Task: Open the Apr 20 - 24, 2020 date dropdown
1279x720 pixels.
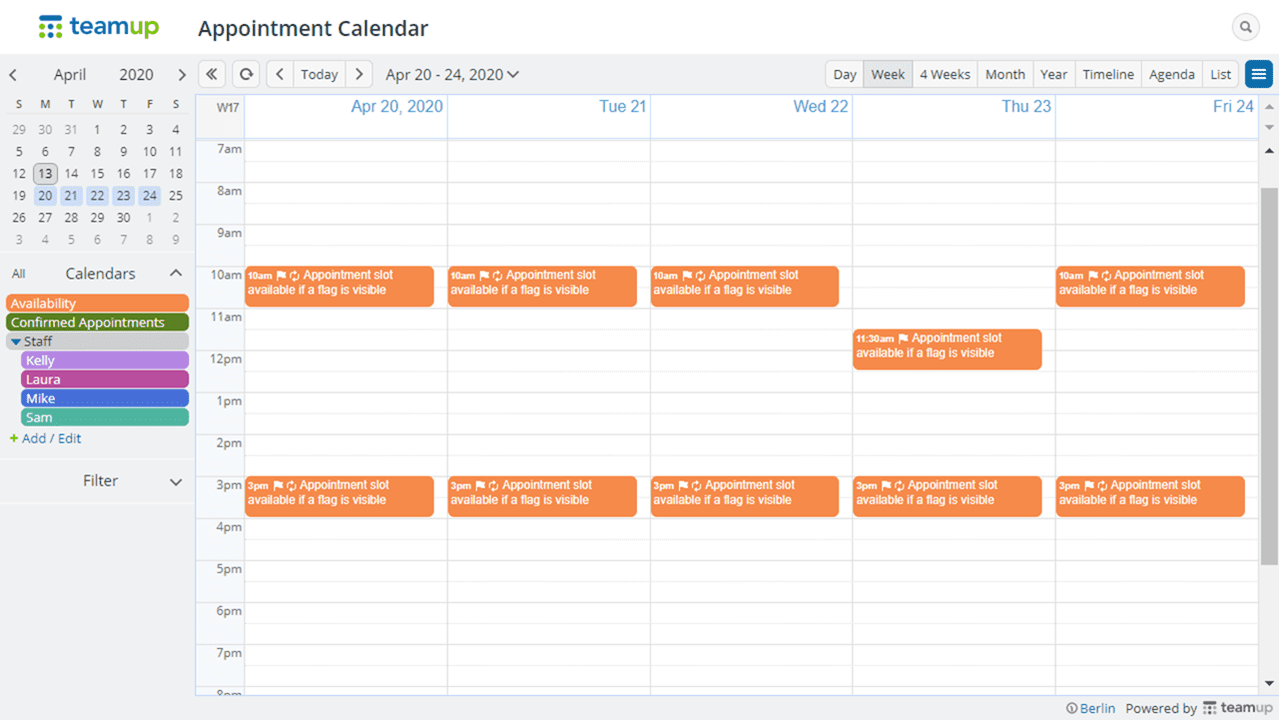Action: 452,74
